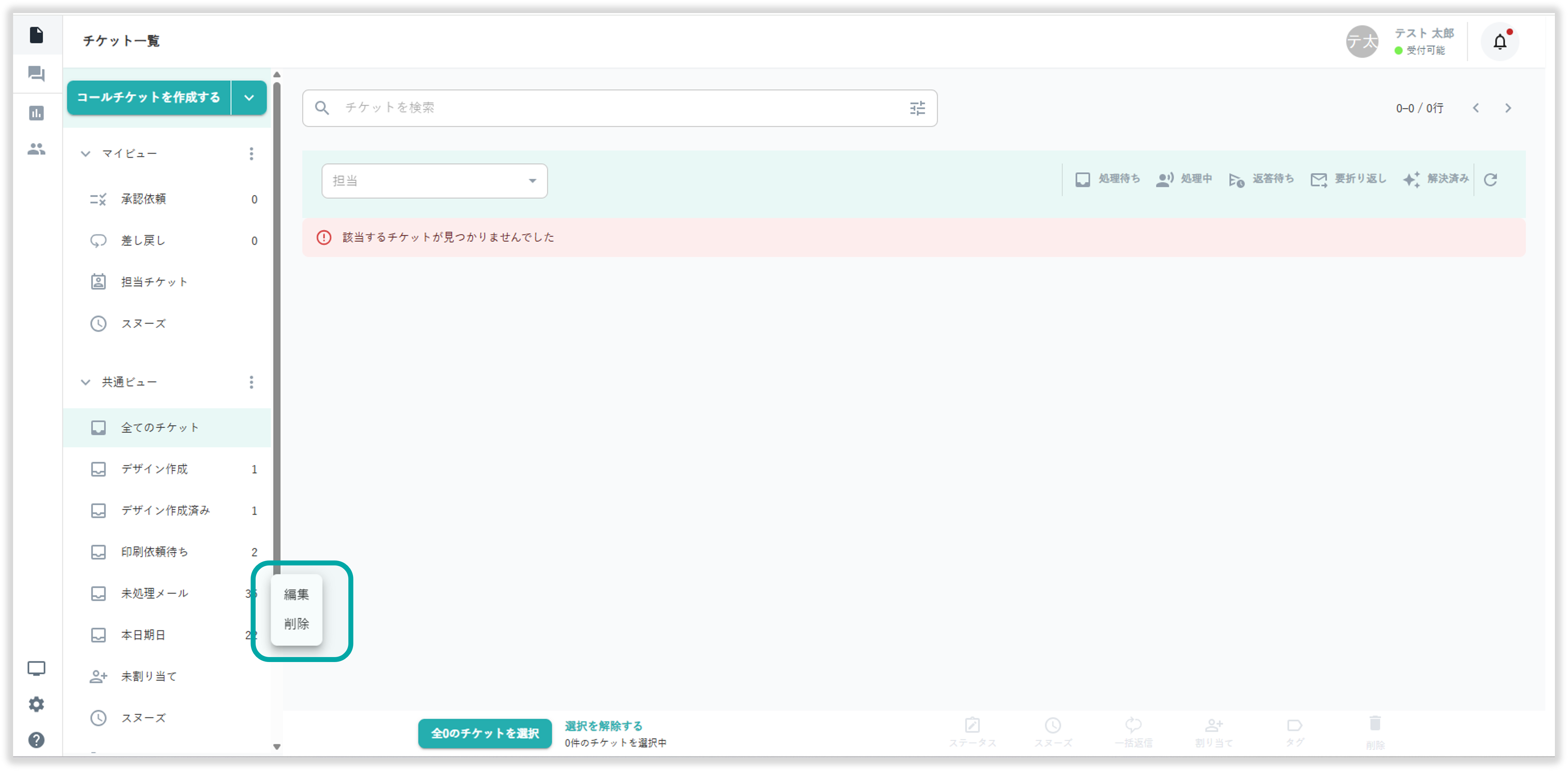This screenshot has height=771, width=1568.
Task: Open the analytics chart sidebar icon
Action: click(36, 113)
